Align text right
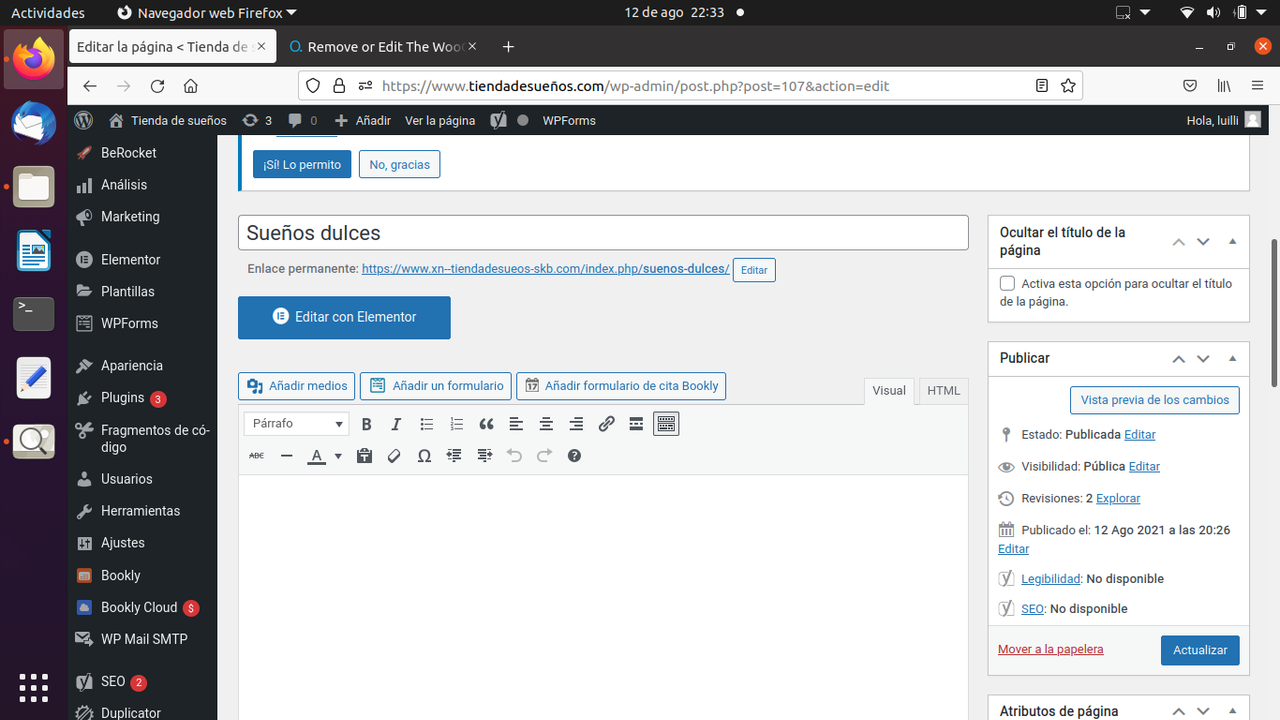Screen dimensions: 1280x720 pyautogui.click(x=576, y=424)
